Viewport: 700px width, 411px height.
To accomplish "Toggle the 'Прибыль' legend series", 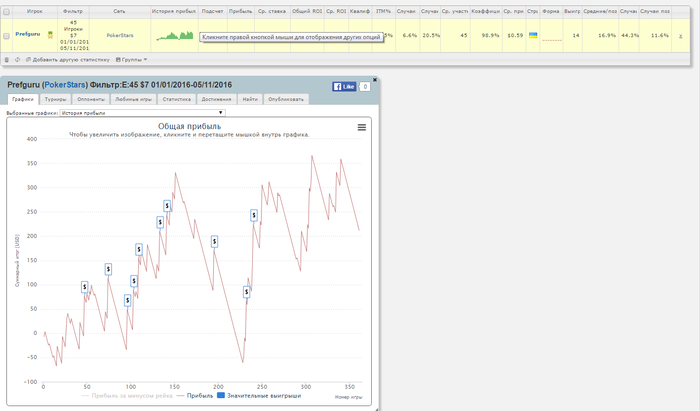I will click(x=195, y=395).
